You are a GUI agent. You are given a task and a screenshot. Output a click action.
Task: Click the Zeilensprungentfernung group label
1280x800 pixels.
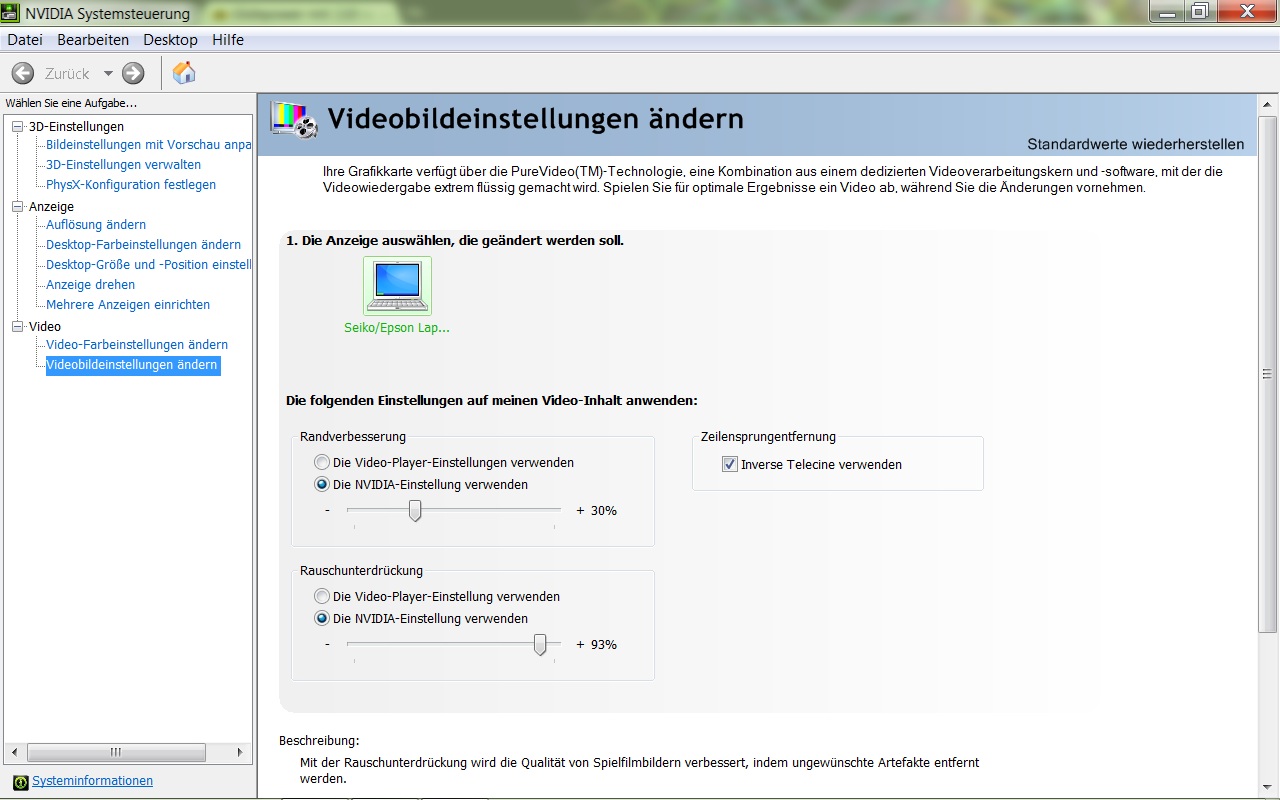768,437
